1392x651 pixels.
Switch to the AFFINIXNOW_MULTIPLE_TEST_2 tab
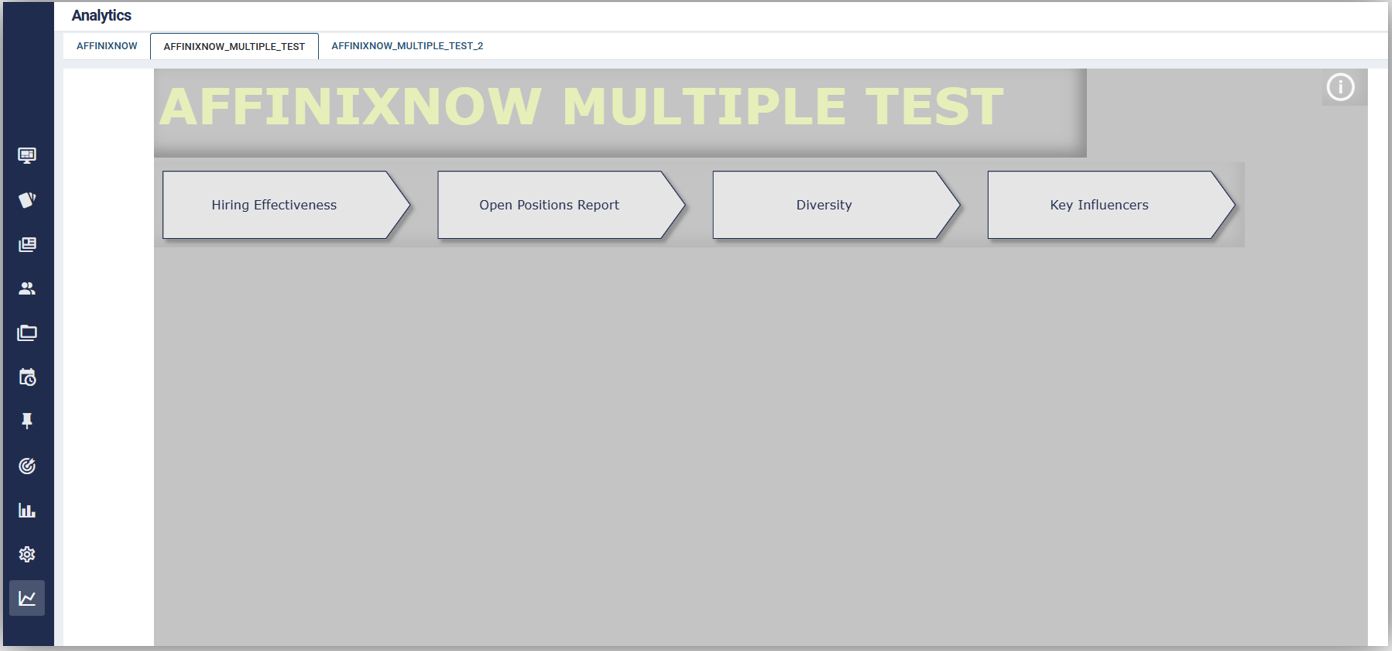[x=407, y=46]
